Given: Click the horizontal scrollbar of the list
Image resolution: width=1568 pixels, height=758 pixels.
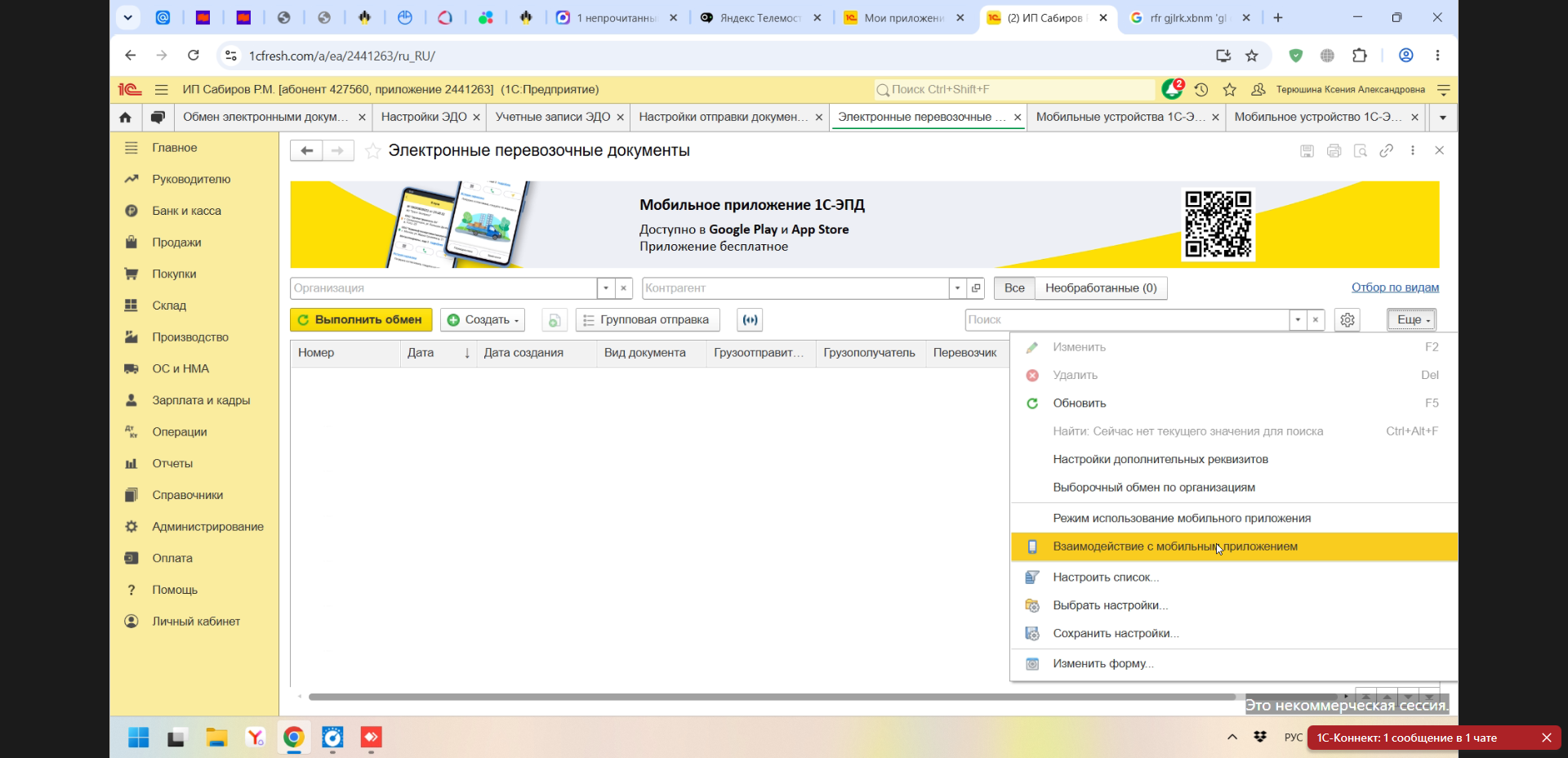Looking at the screenshot, I should pyautogui.click(x=772, y=697).
